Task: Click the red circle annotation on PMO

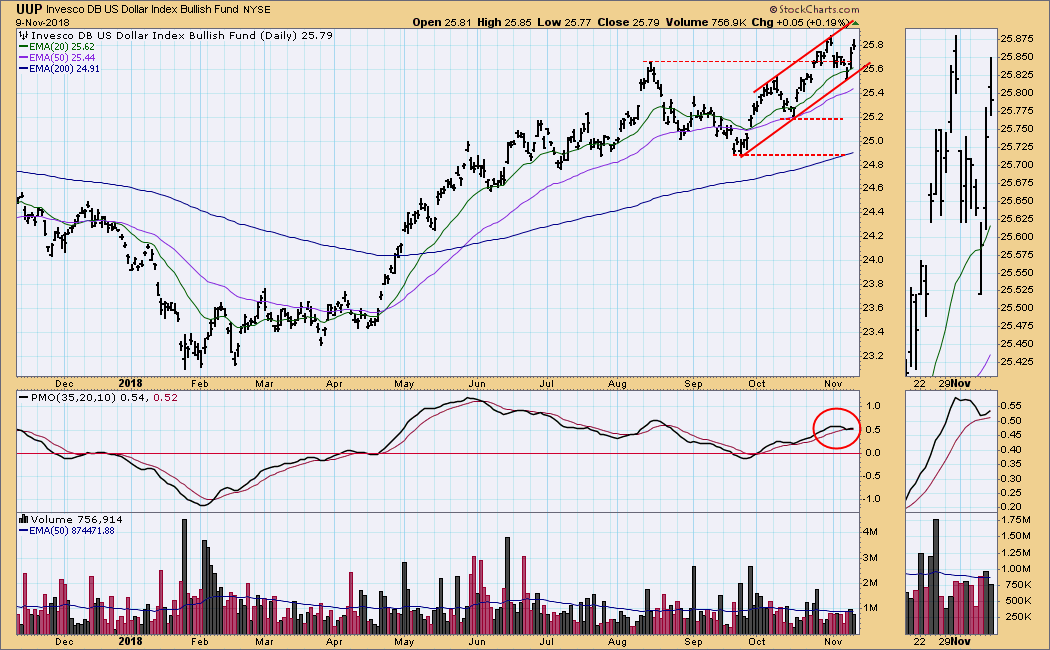Action: click(x=836, y=428)
